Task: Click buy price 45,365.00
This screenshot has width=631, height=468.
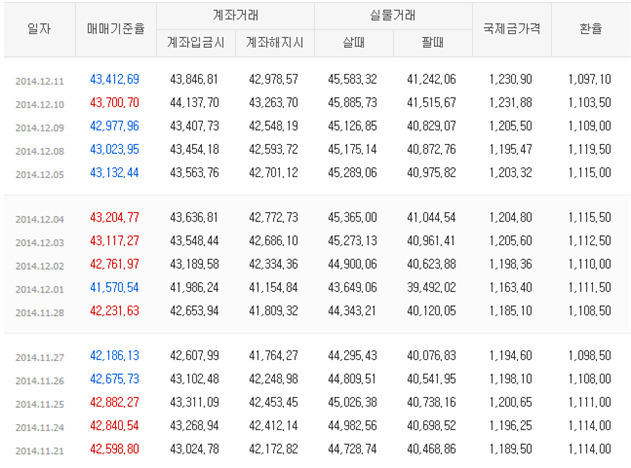Action: (353, 217)
